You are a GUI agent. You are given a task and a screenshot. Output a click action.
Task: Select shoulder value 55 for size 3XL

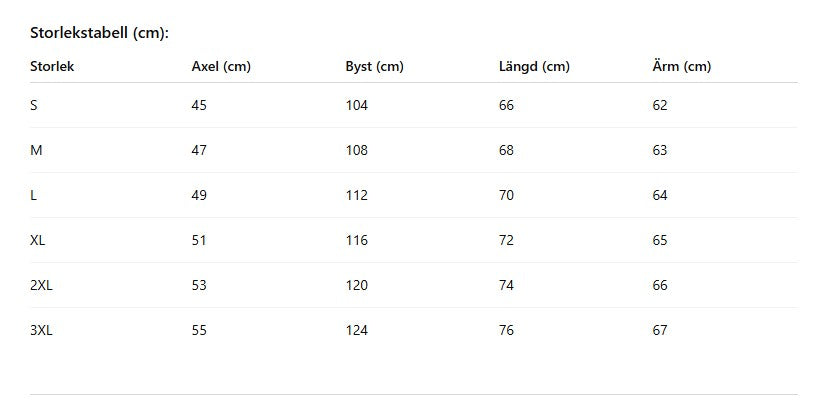199,330
